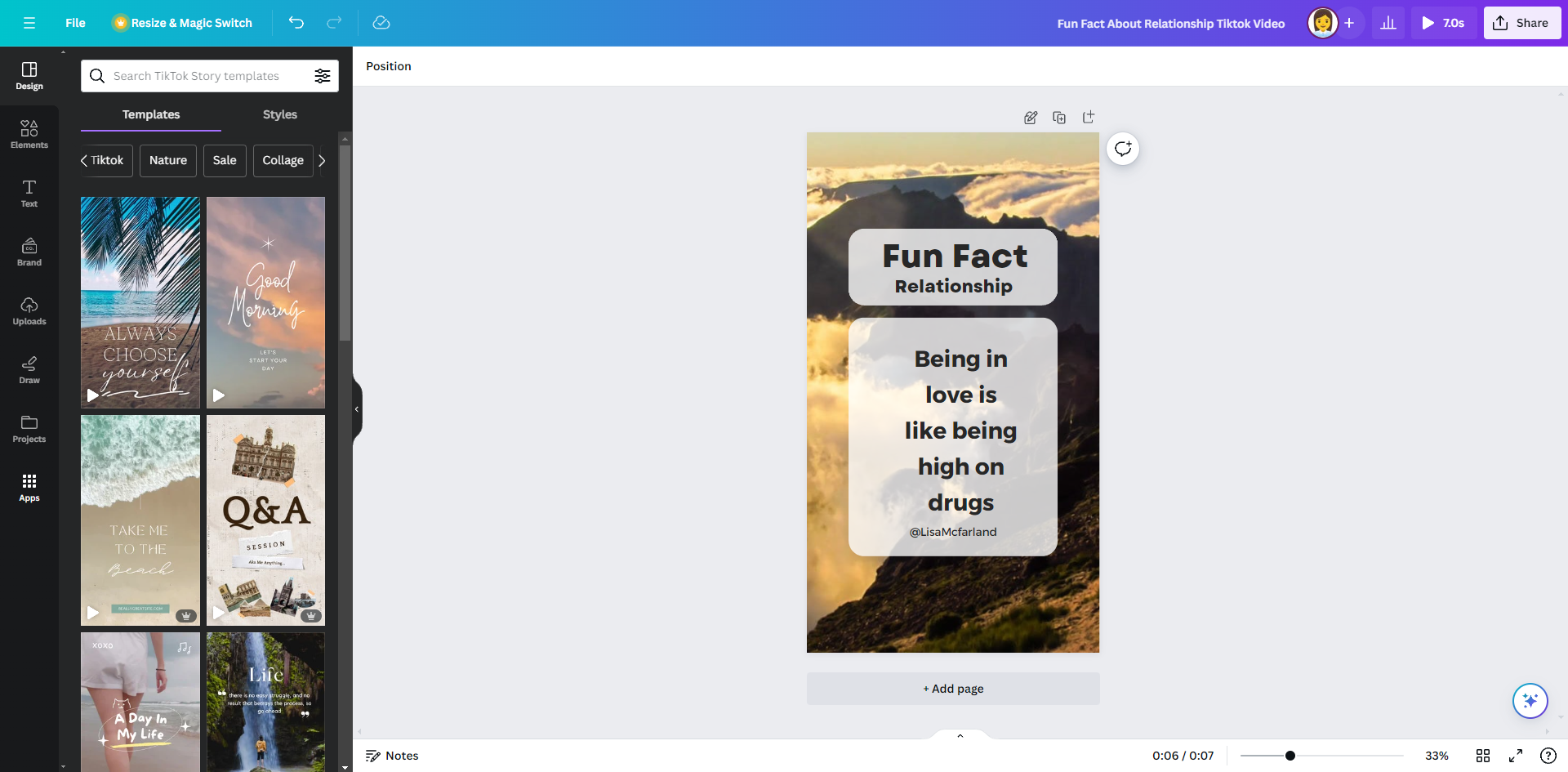This screenshot has width=1568, height=772.
Task: Choose A Day In My Life template
Action: click(x=140, y=702)
